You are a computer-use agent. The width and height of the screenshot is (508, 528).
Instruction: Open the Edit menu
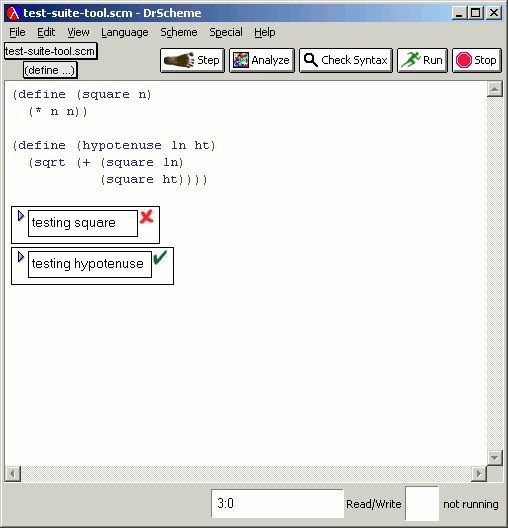(x=46, y=32)
